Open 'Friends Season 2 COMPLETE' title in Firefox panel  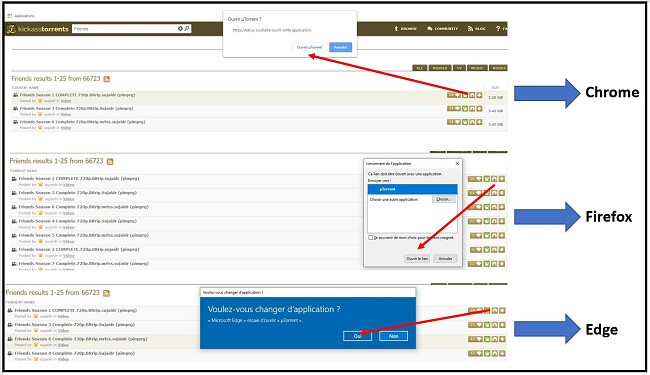(x=79, y=249)
